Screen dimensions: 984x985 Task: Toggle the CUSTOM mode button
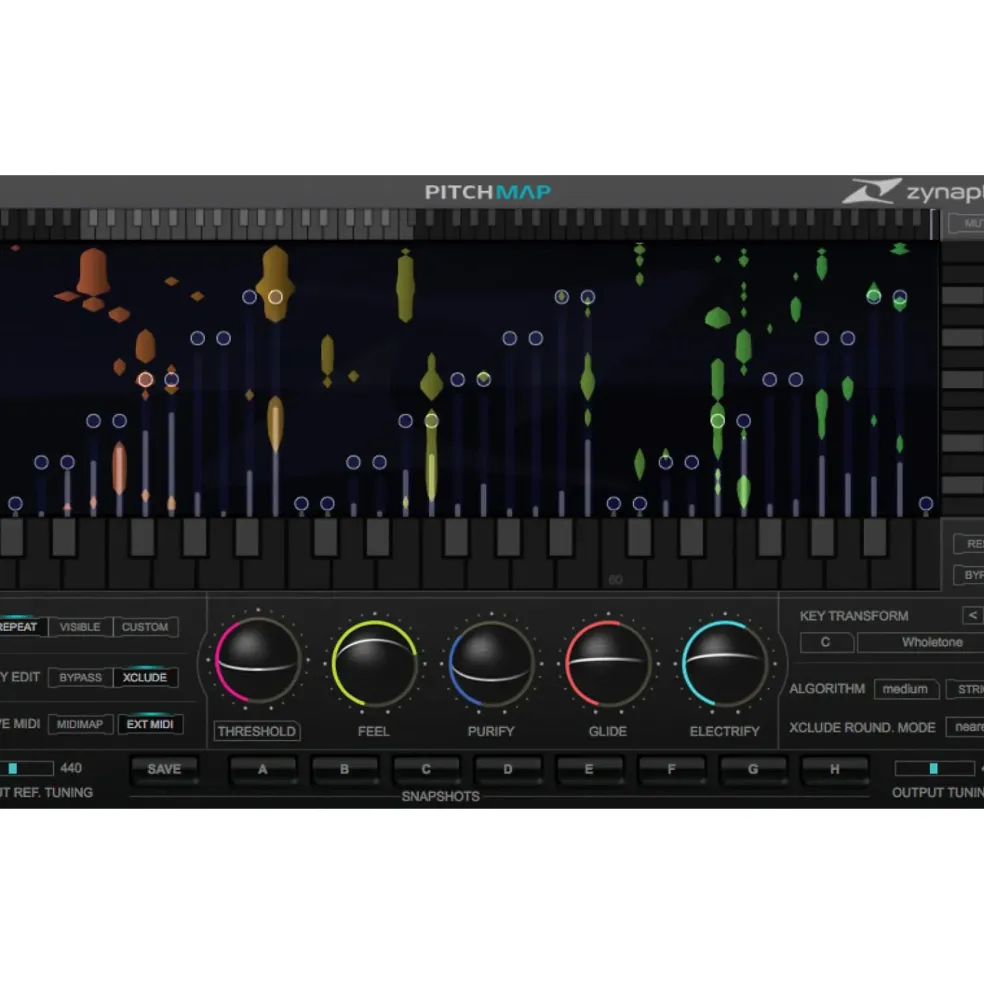click(145, 627)
